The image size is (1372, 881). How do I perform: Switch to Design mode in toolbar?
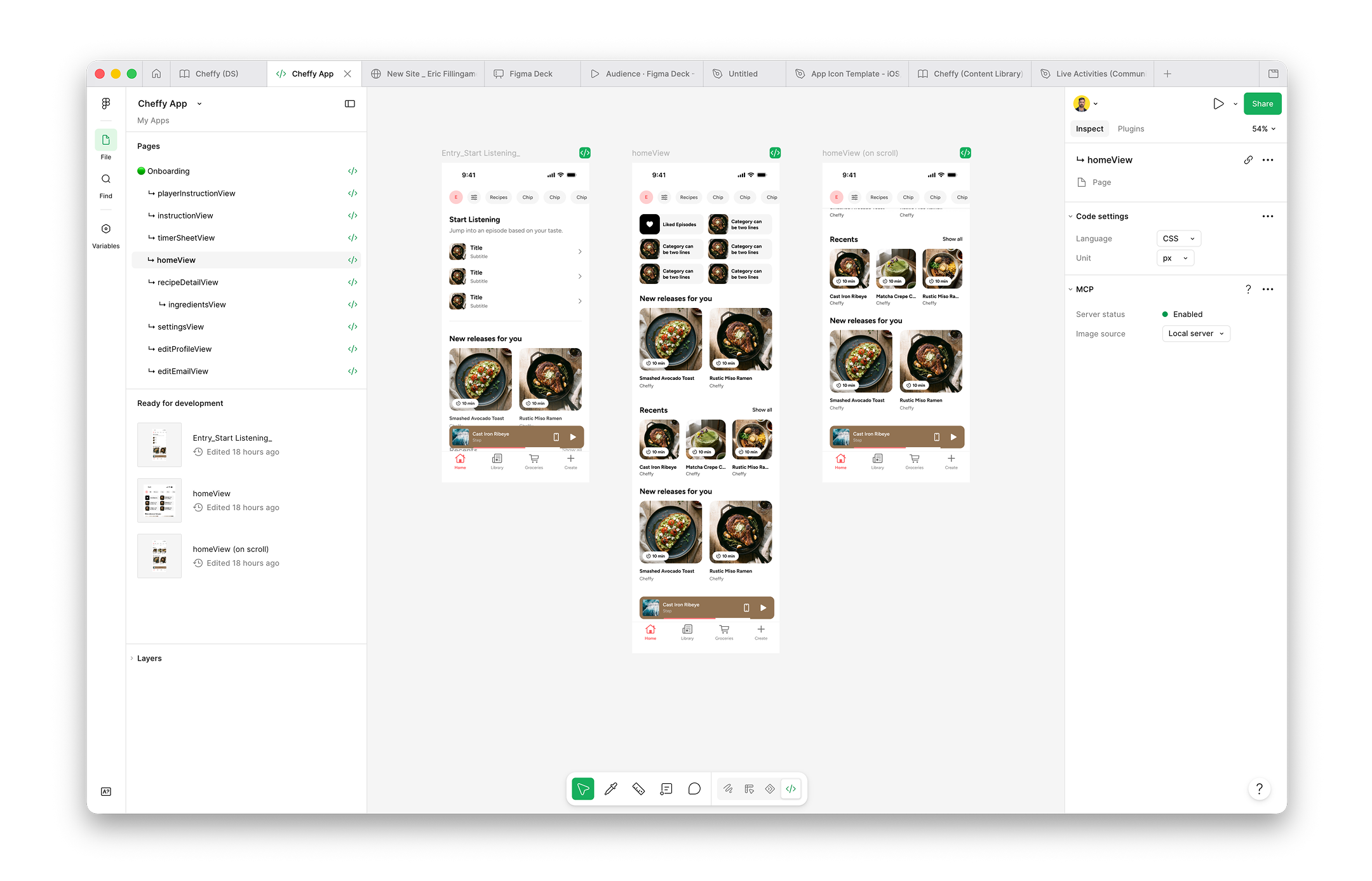[x=750, y=789]
